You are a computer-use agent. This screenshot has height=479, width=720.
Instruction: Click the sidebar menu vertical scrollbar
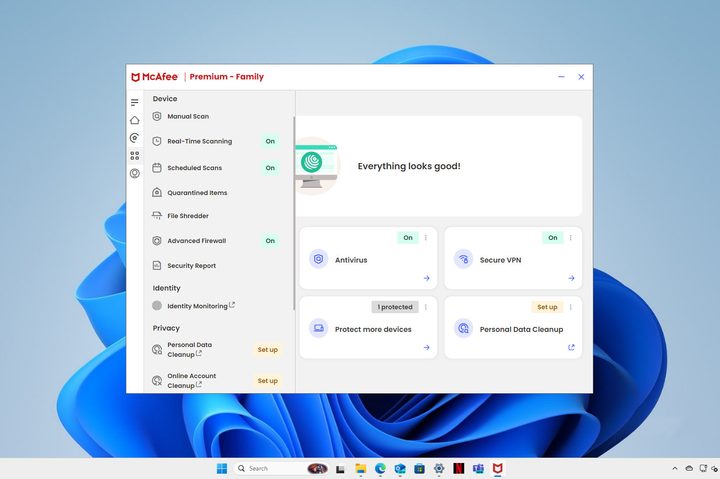pos(294,213)
